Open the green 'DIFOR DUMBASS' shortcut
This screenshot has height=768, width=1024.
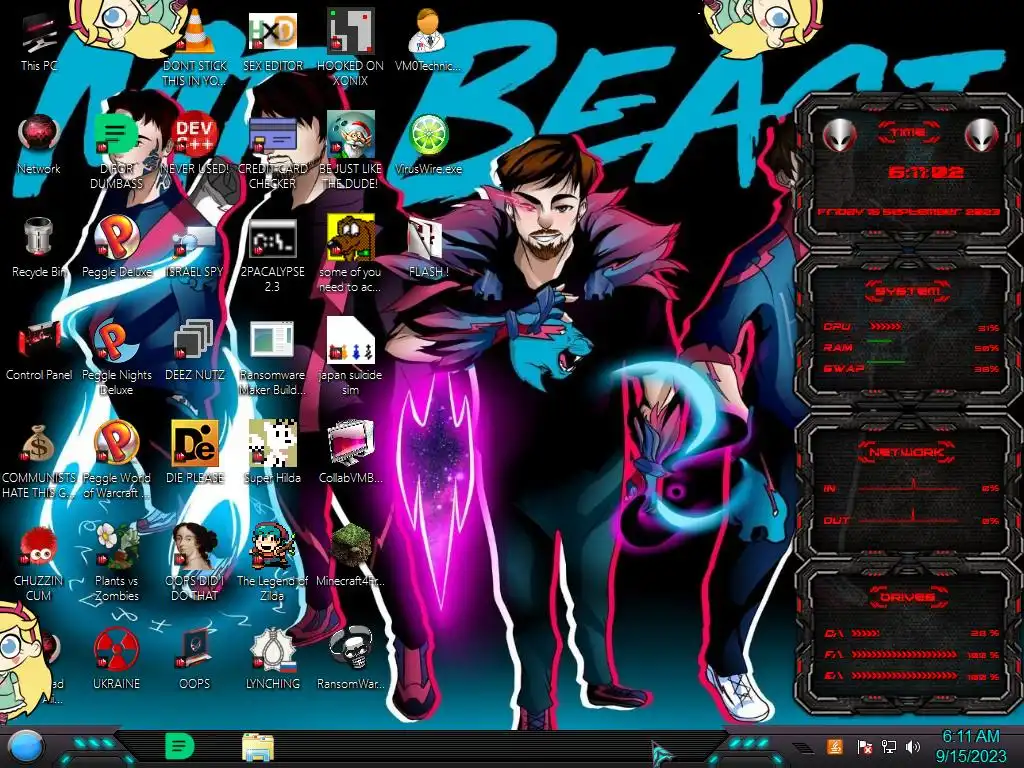(116, 152)
